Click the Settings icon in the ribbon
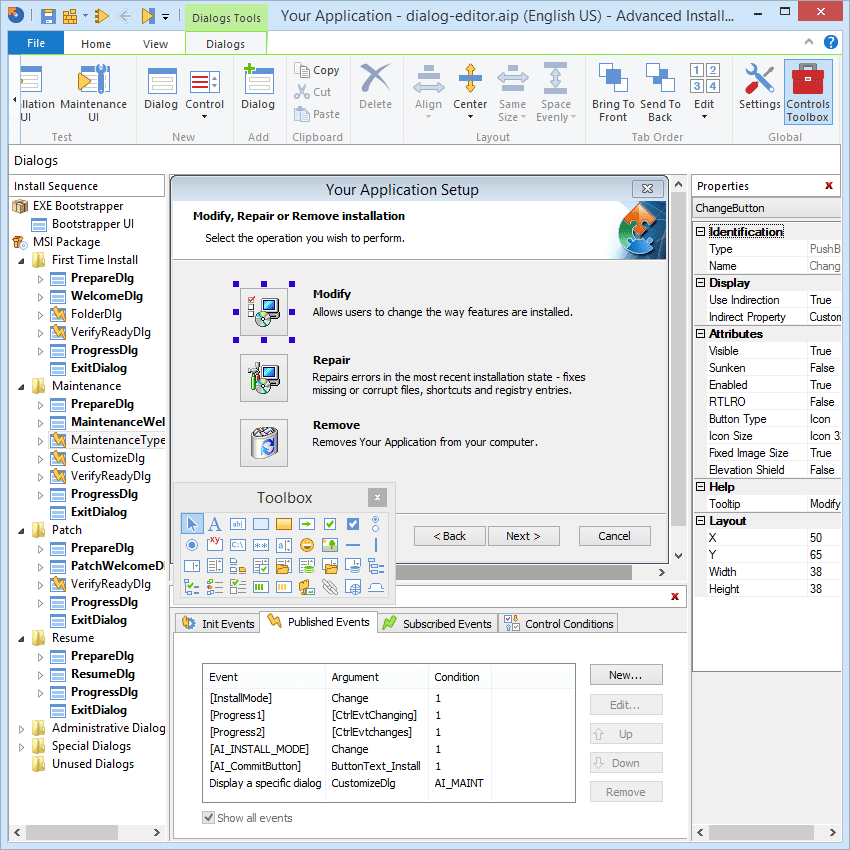Viewport: 850px width, 850px height. tap(759, 90)
